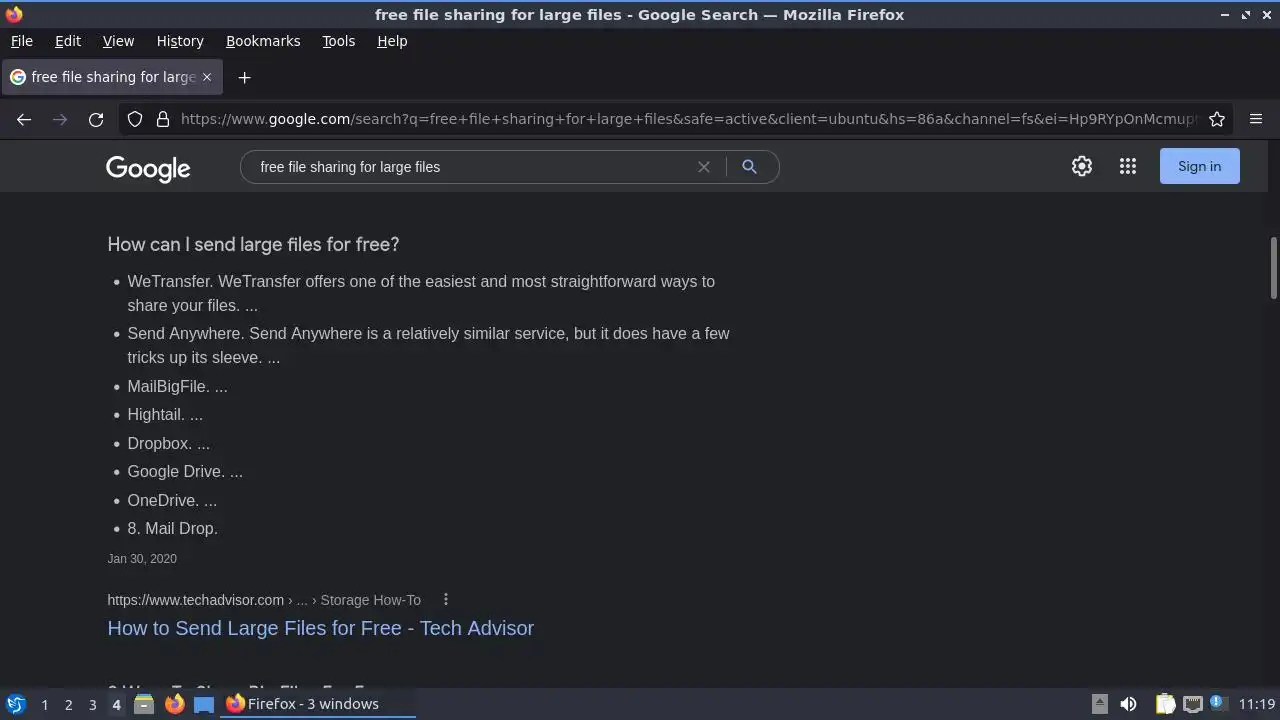The width and height of the screenshot is (1280, 720).
Task: Open the Bookmarks menu
Action: (263, 41)
